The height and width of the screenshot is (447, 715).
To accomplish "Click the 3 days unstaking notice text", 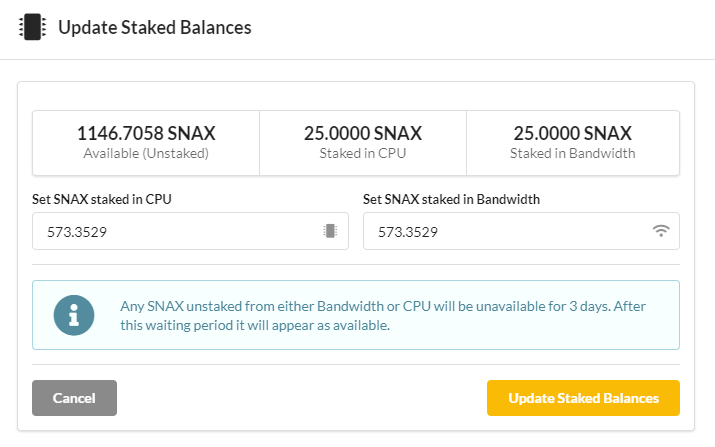I will (x=383, y=316).
